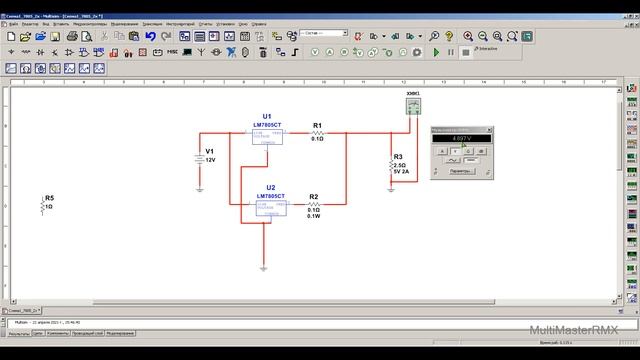Open the Справка menu
Image resolution: width=640 pixels, height=360 pixels.
coord(259,24)
